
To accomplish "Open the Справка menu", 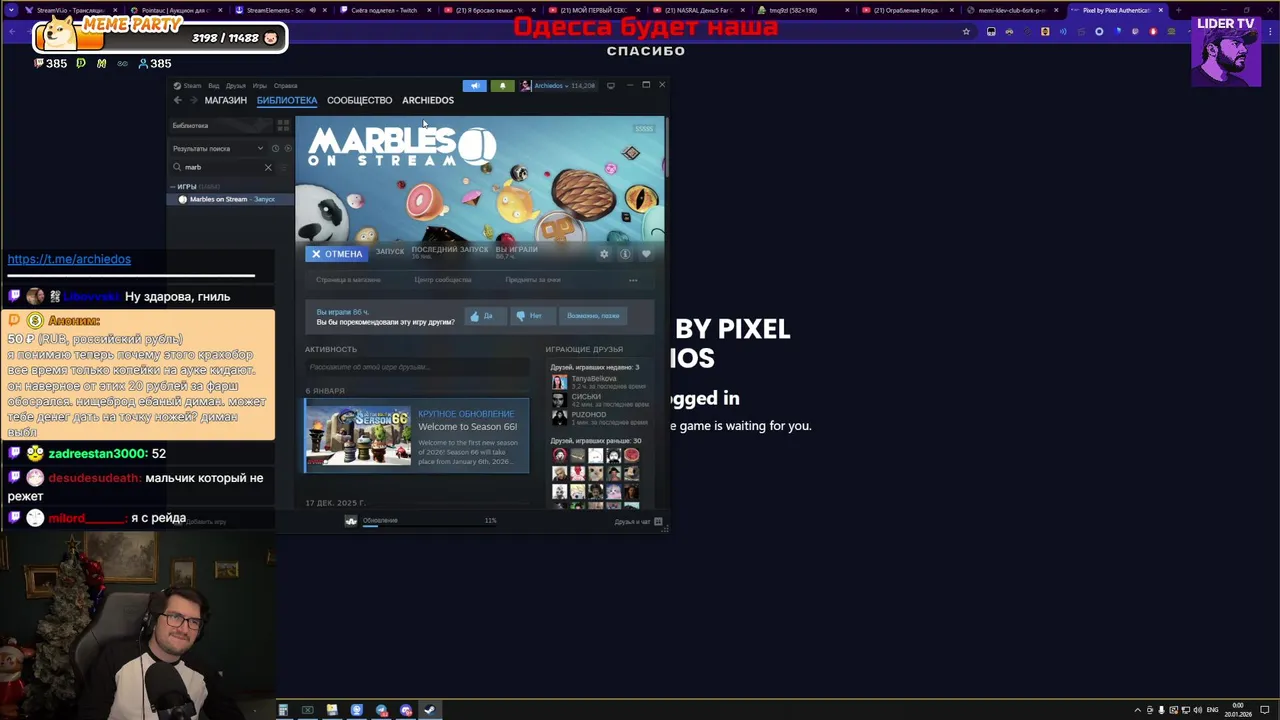I will click(285, 86).
